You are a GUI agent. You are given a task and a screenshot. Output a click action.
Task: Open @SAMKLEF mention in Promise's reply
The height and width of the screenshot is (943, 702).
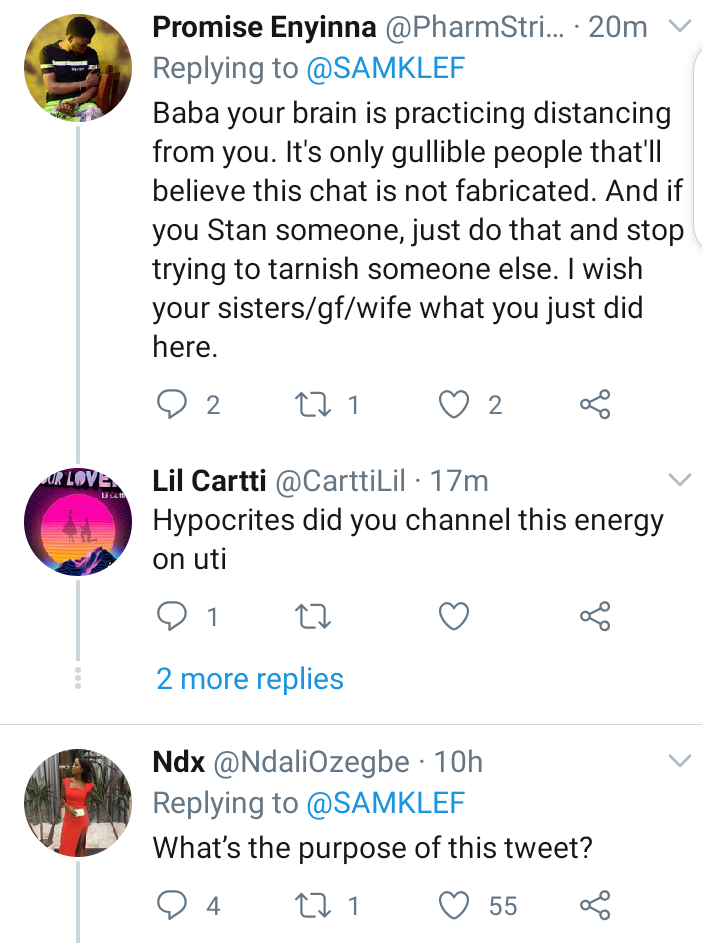coord(386,68)
